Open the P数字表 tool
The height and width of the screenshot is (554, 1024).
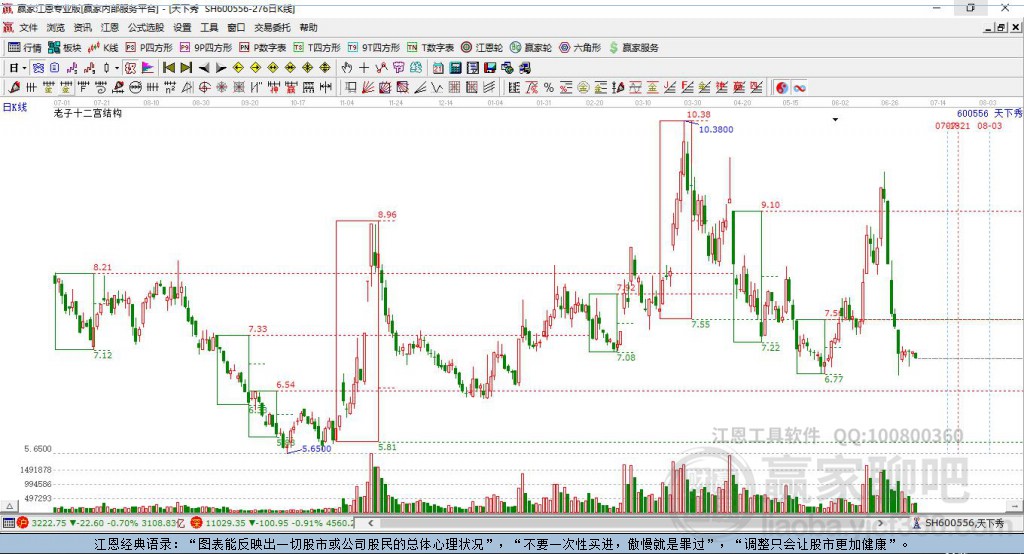263,48
